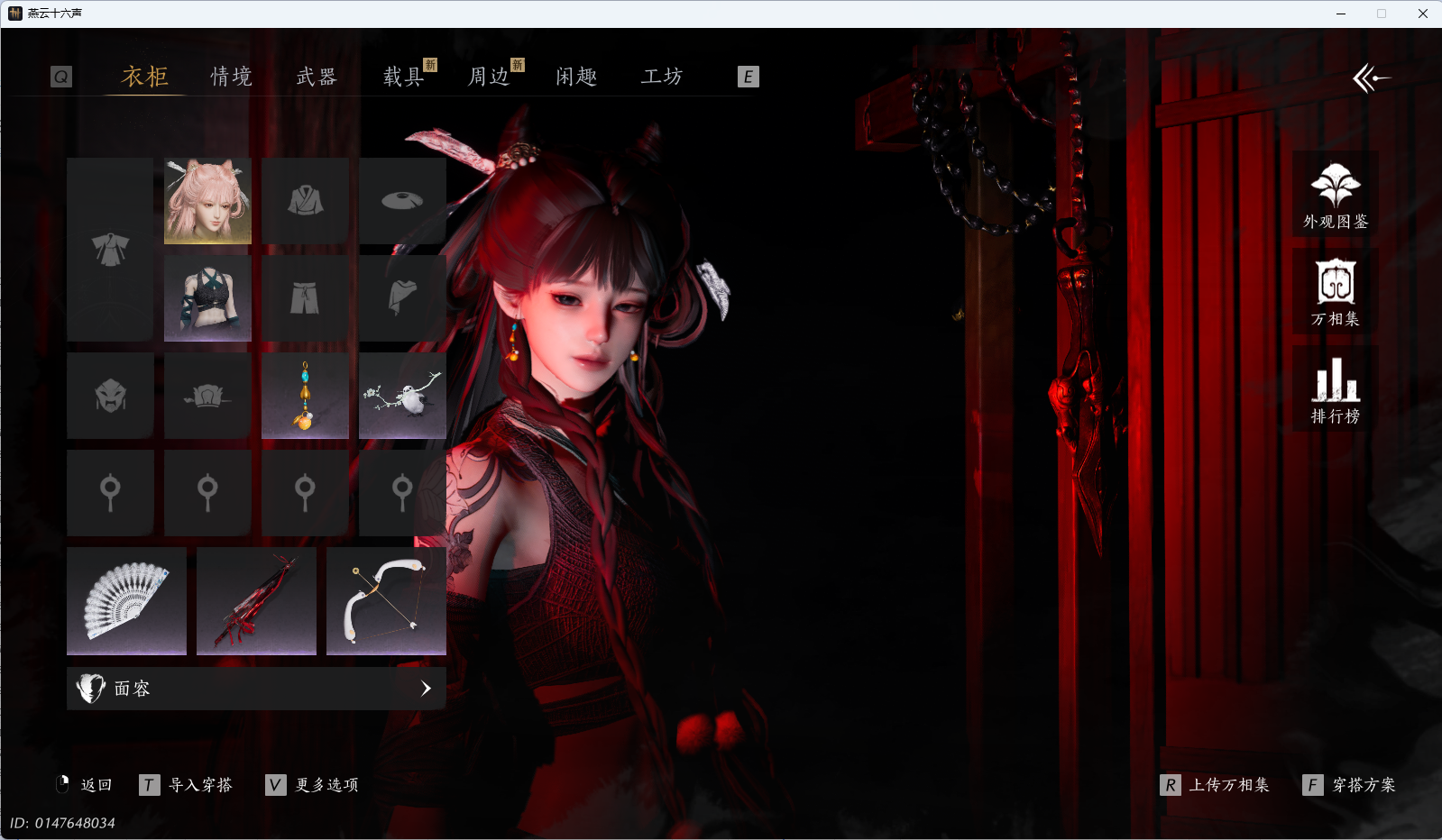The height and width of the screenshot is (840, 1442).
Task: Select the empty cape slot
Action: click(x=402, y=298)
